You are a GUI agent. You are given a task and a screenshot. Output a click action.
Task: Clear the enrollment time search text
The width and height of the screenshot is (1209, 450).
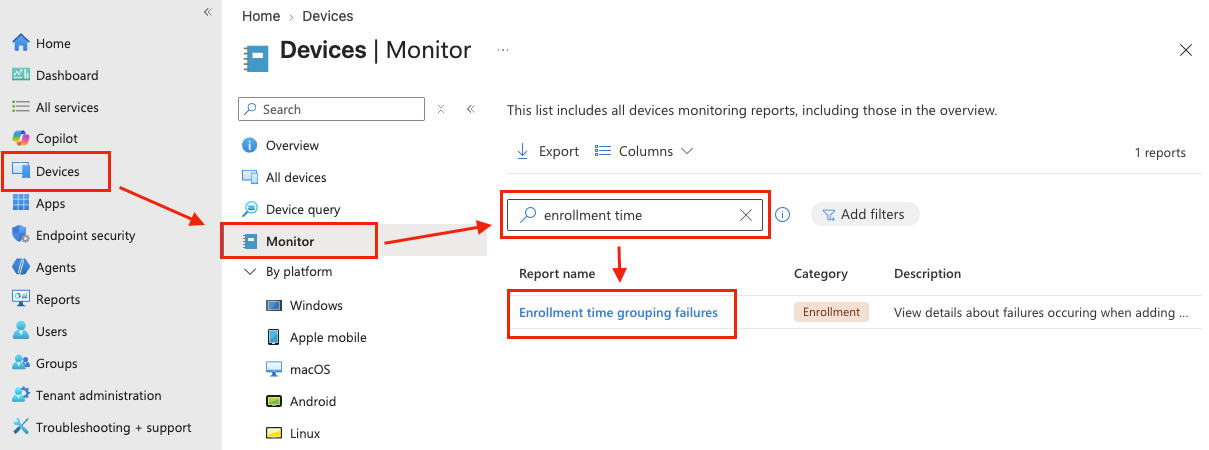coord(745,215)
